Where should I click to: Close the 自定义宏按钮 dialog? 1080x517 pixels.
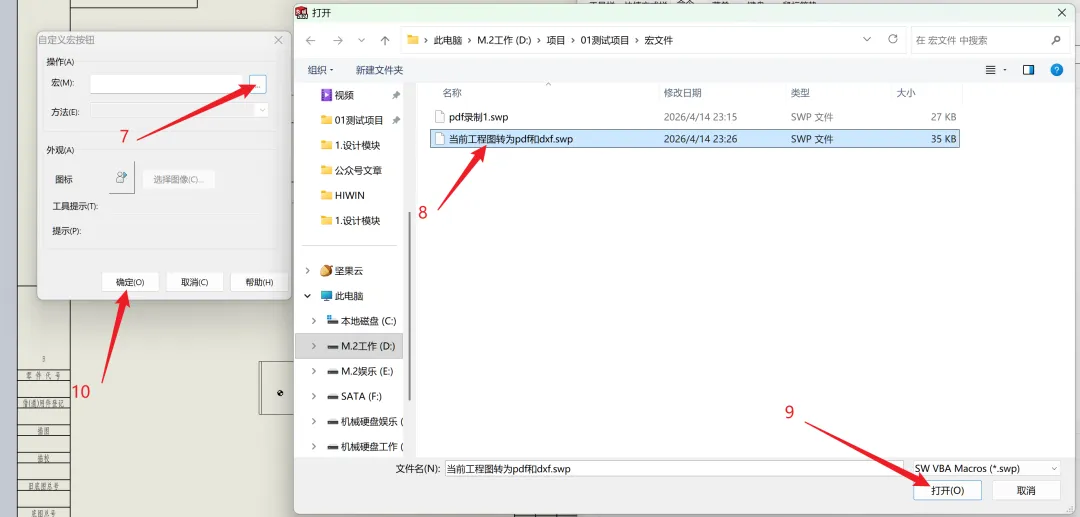pos(278,41)
